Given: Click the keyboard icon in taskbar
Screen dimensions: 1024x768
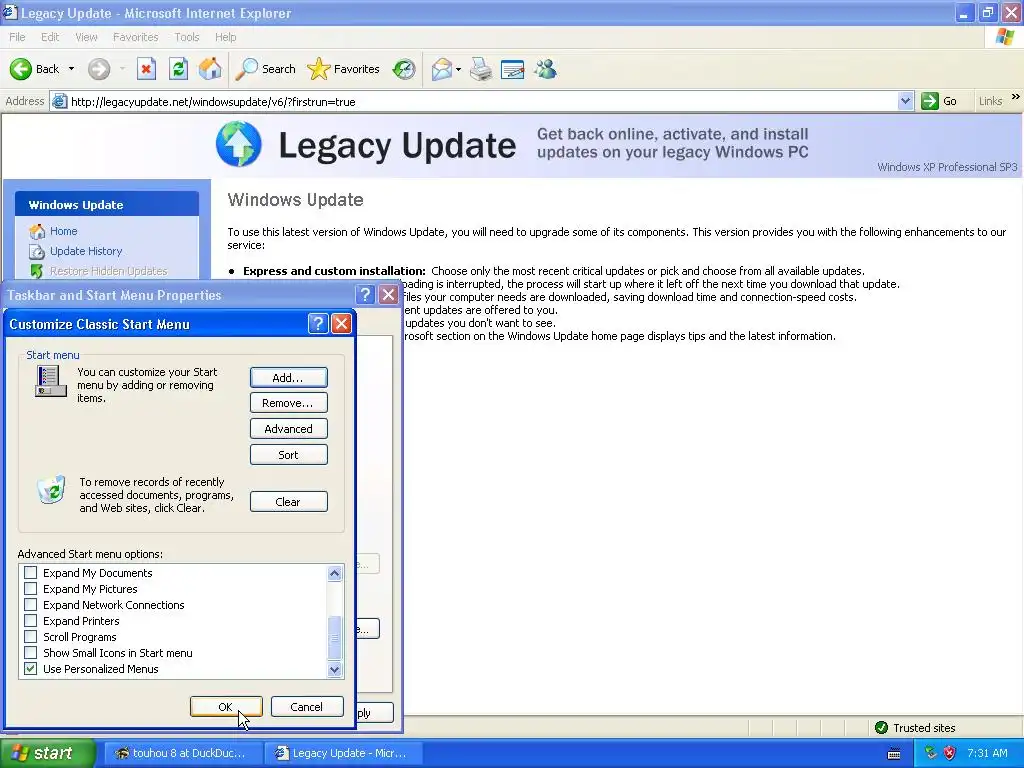Looking at the screenshot, I should (894, 754).
